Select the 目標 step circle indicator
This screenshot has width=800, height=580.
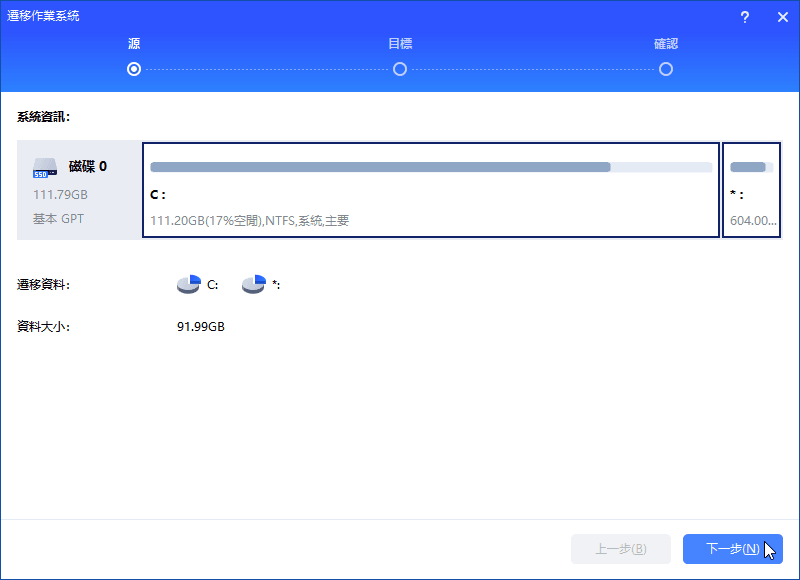(400, 69)
